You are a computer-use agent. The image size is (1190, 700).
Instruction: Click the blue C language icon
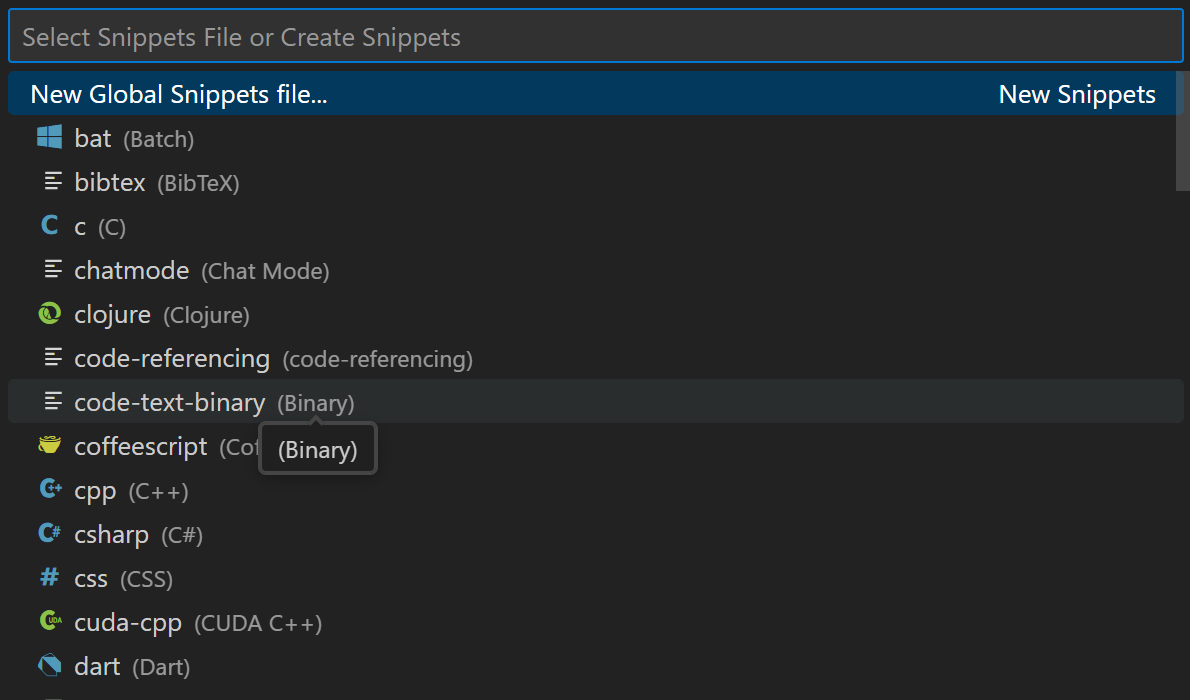49,225
